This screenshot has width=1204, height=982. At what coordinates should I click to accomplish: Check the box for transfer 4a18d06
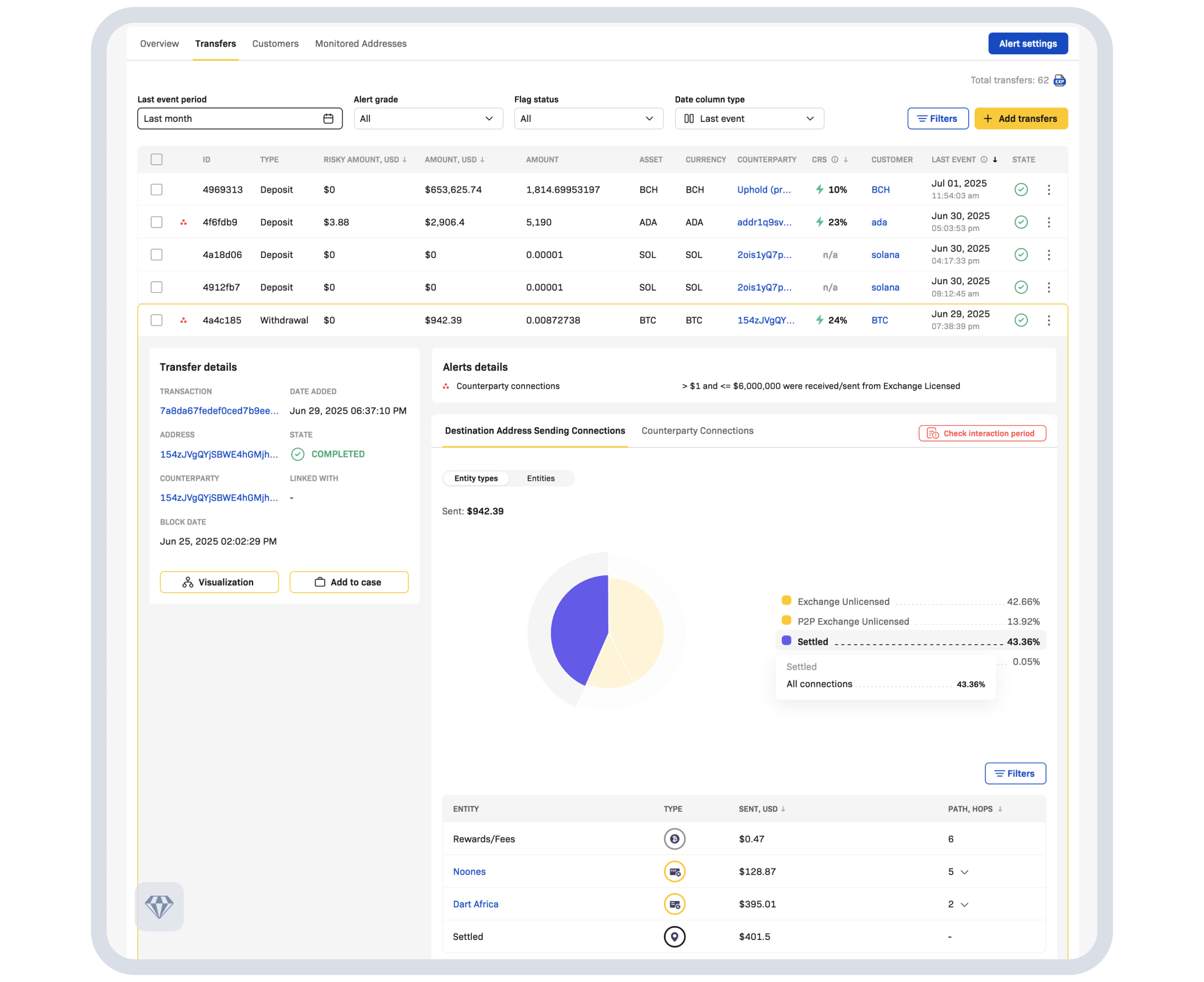pyautogui.click(x=156, y=255)
